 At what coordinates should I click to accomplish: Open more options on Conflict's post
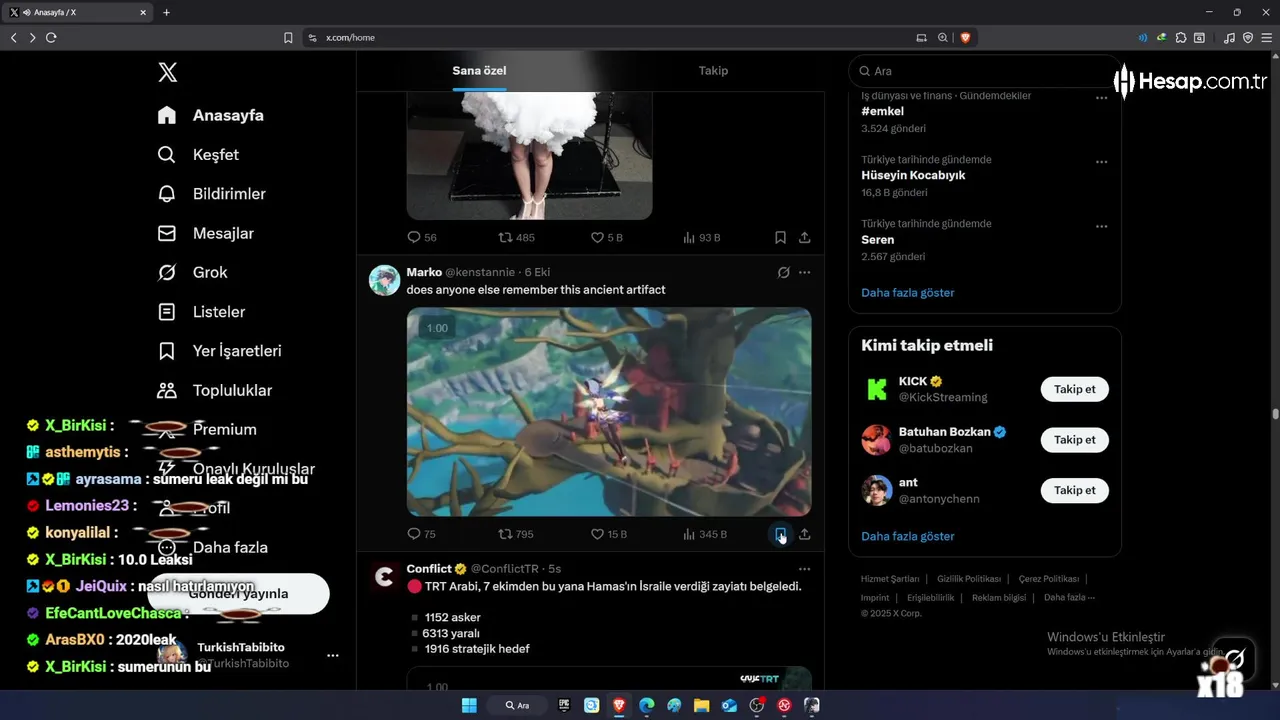(x=804, y=569)
